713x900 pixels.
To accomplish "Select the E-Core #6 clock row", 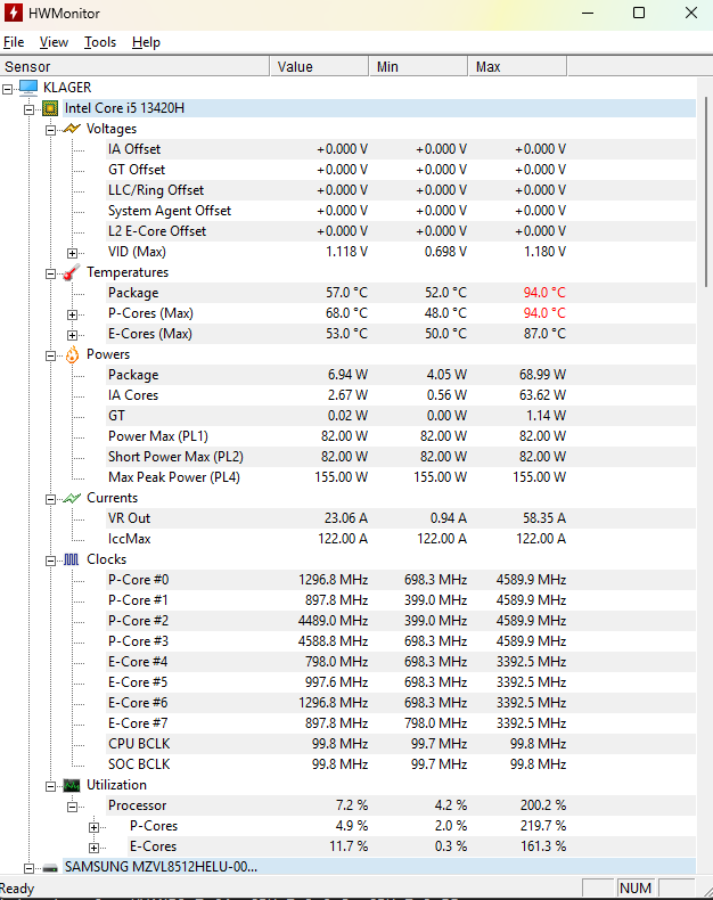I will click(401, 703).
